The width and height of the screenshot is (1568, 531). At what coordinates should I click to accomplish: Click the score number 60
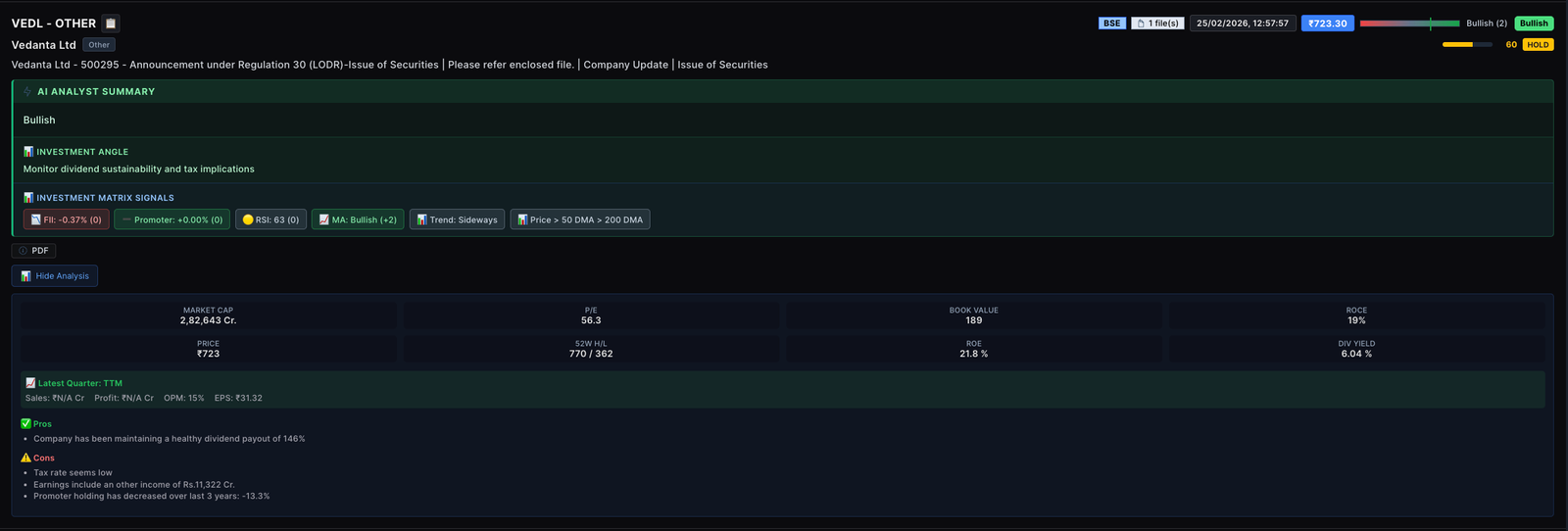pyautogui.click(x=1511, y=45)
